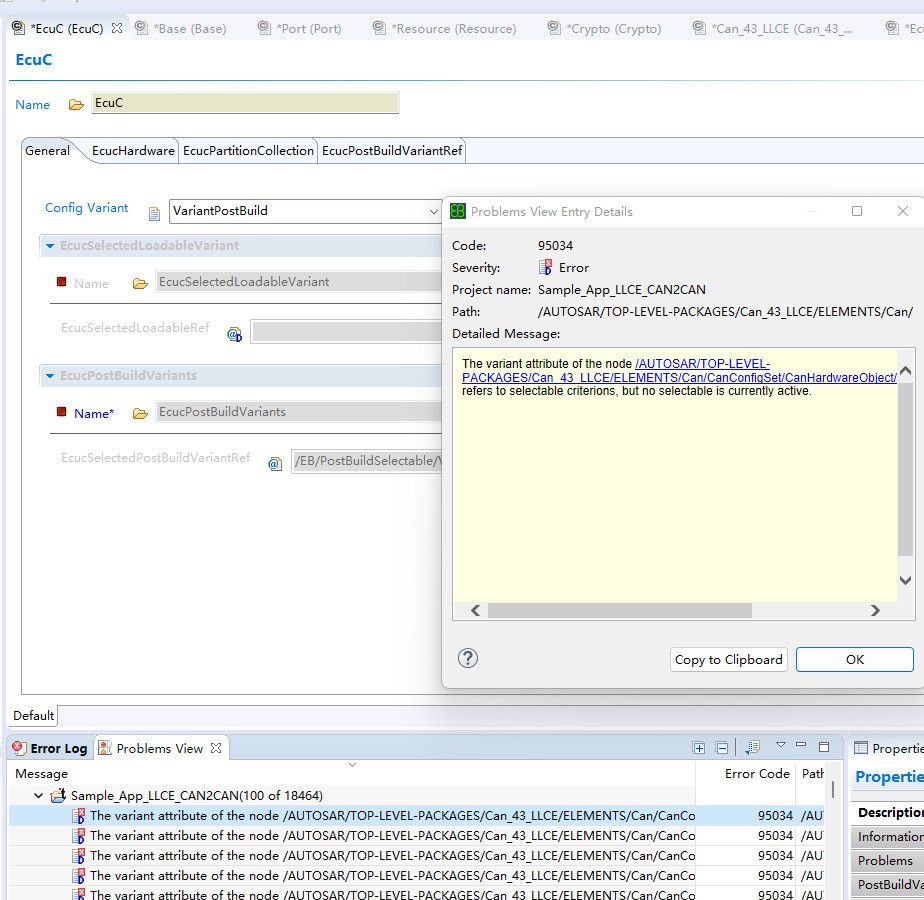
Task: Click the horizontal scrollbar thumb in dialog
Action: (x=620, y=611)
